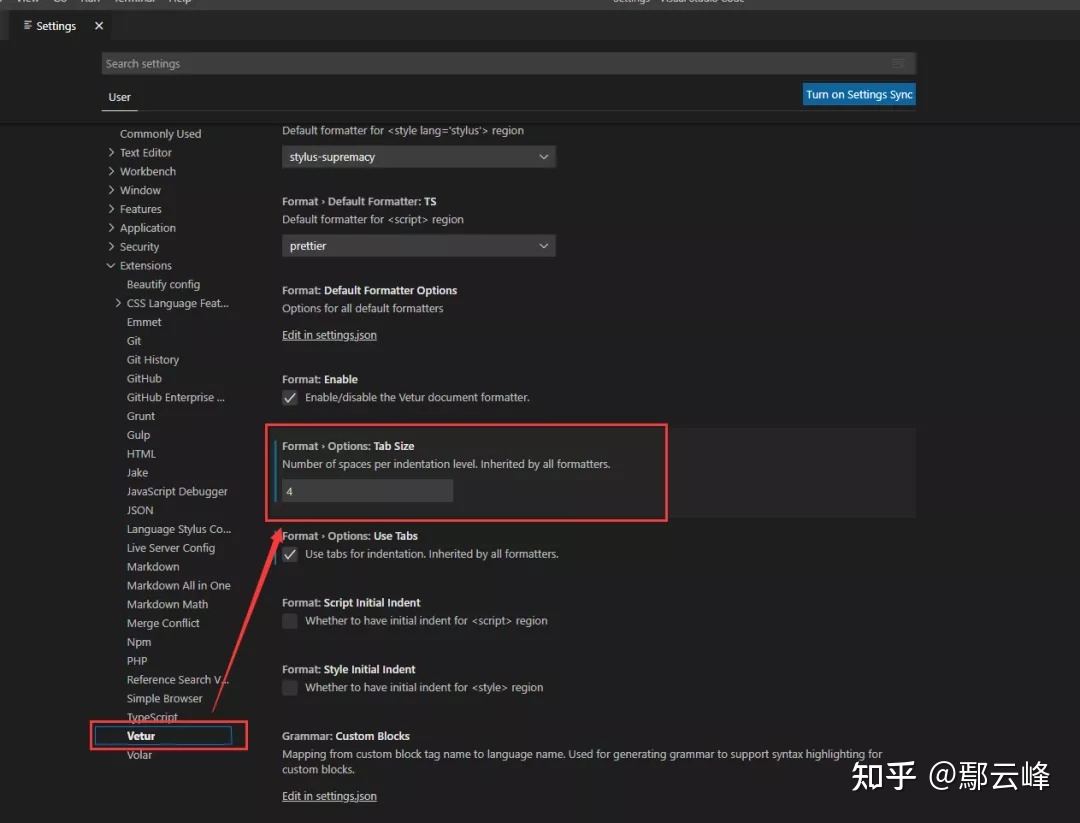This screenshot has height=823, width=1080.
Task: Select Grunt in the extensions list
Action: pyautogui.click(x=141, y=416)
